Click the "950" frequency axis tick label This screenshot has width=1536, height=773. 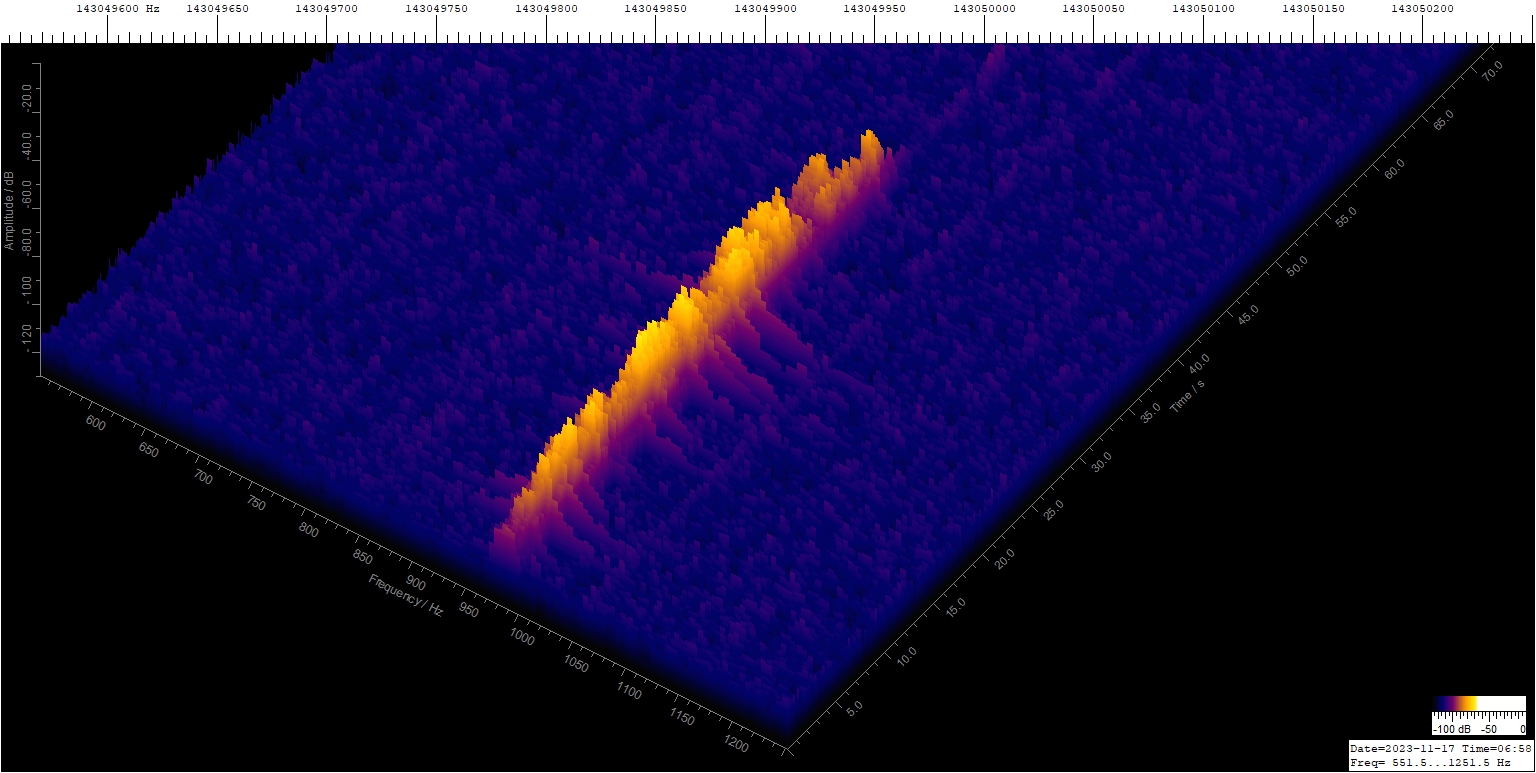point(468,610)
